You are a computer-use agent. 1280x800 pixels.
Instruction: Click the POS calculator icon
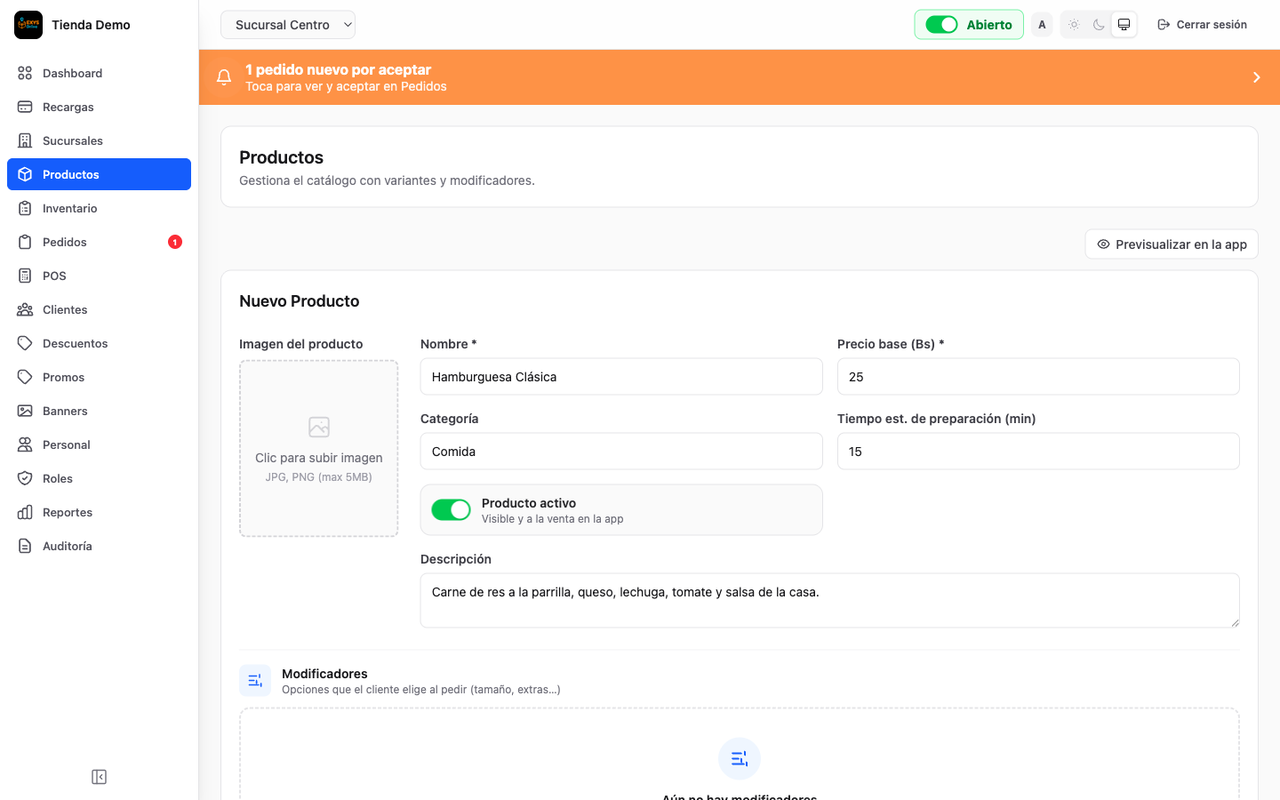pyautogui.click(x=25, y=276)
